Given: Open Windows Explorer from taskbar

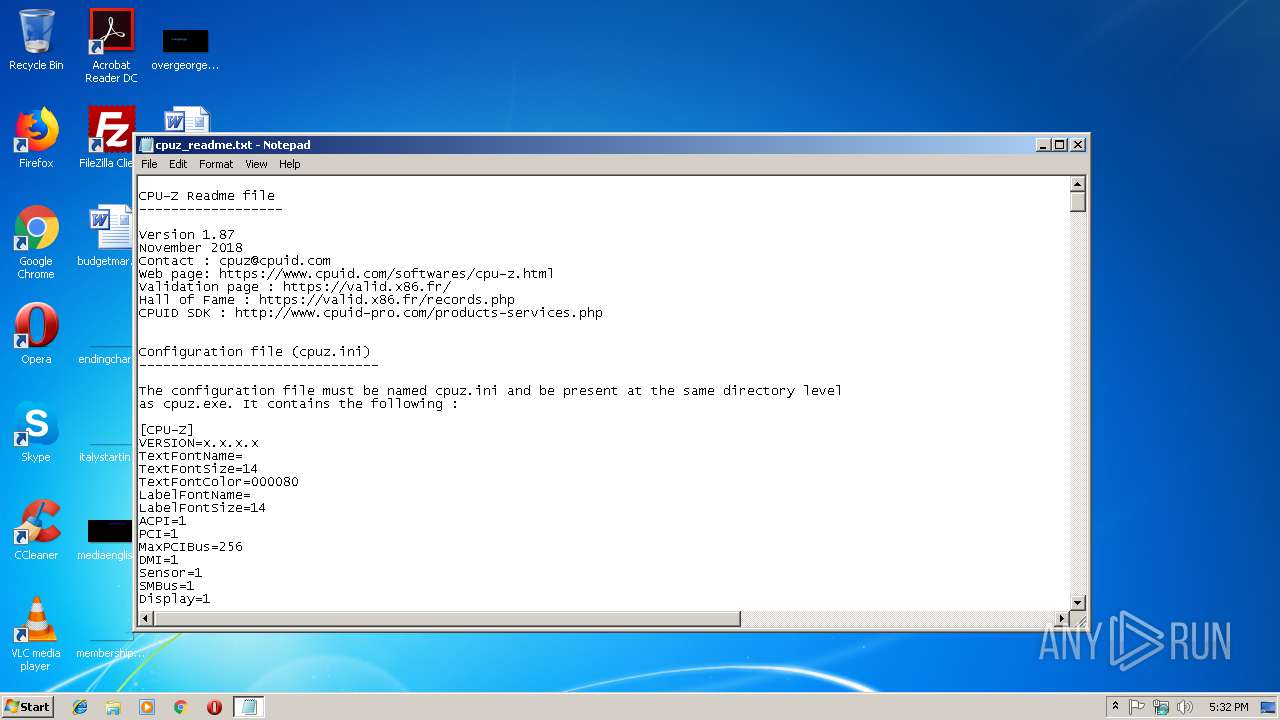Looking at the screenshot, I should click(x=113, y=707).
